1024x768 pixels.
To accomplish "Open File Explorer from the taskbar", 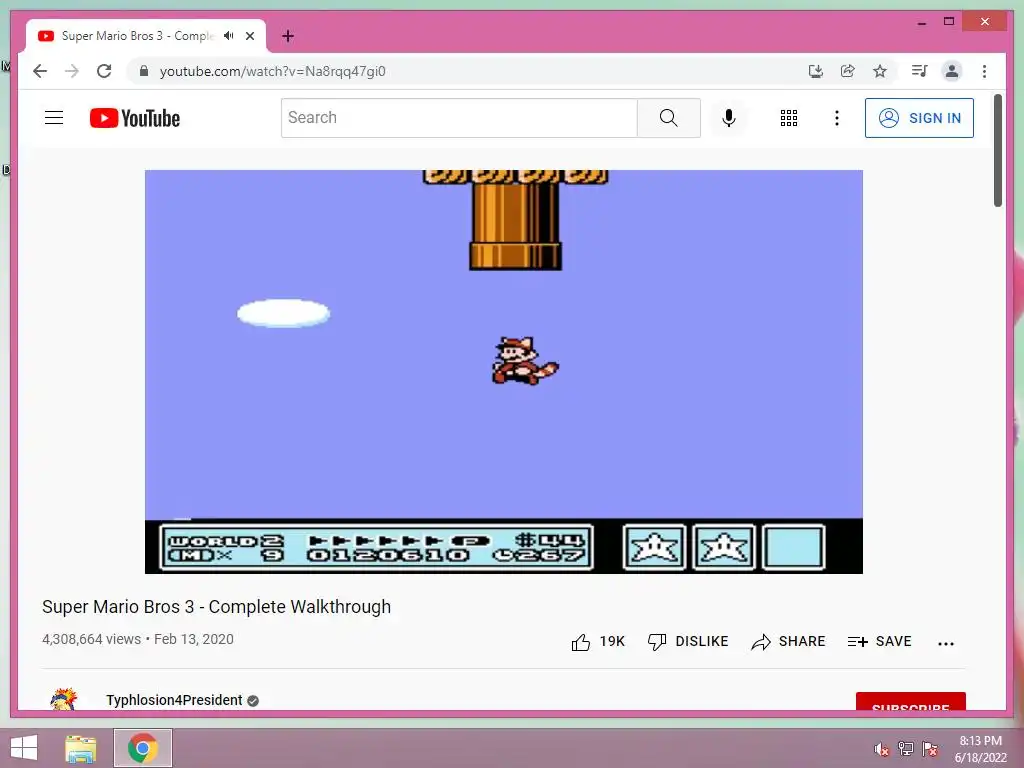I will pos(80,748).
